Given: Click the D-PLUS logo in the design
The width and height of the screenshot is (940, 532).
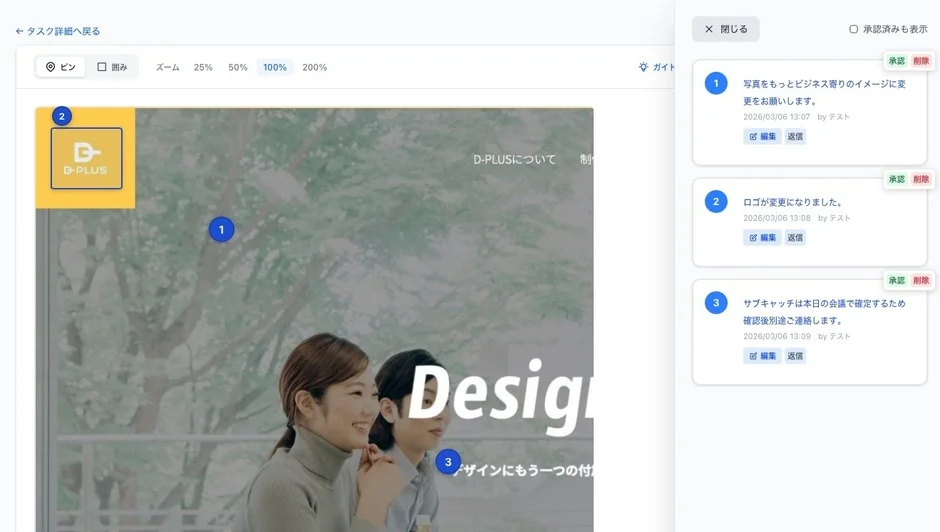Looking at the screenshot, I should (x=87, y=158).
